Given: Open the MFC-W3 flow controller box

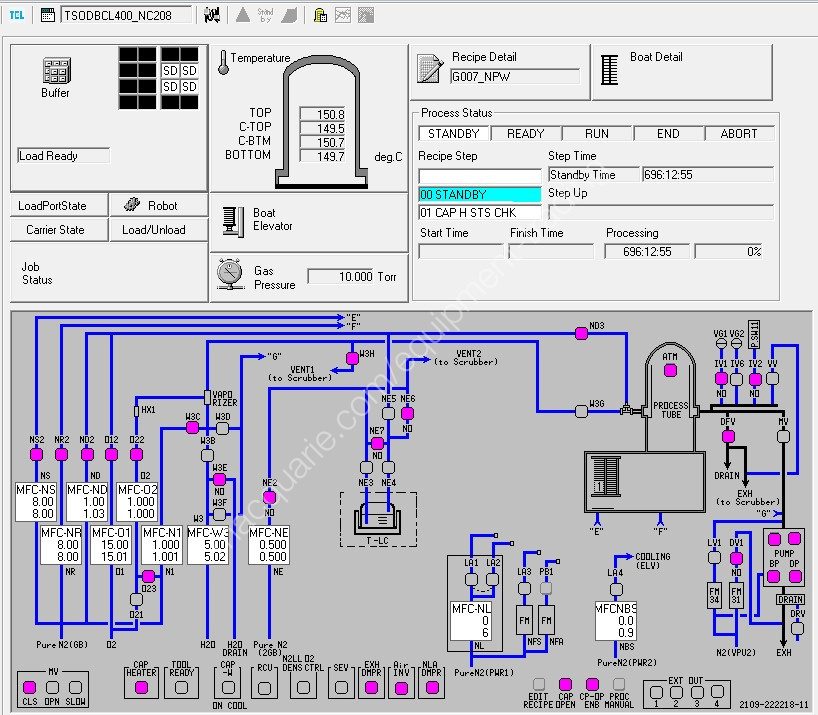Looking at the screenshot, I should (208, 544).
